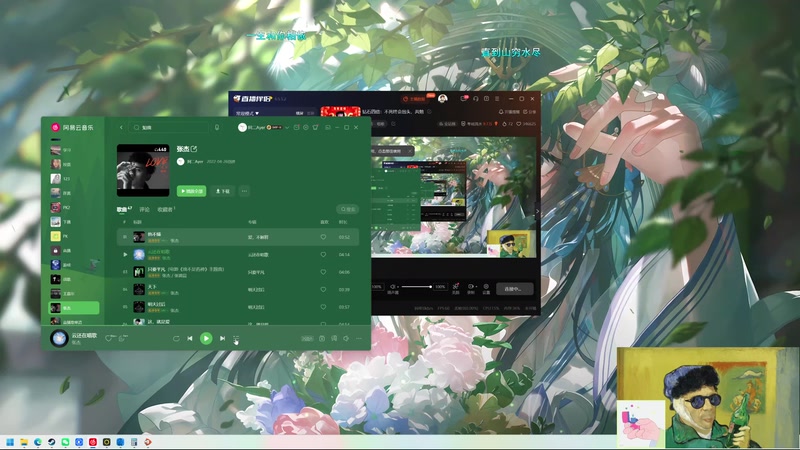Open more options at player bar end
The height and width of the screenshot is (450, 800).
[359, 338]
